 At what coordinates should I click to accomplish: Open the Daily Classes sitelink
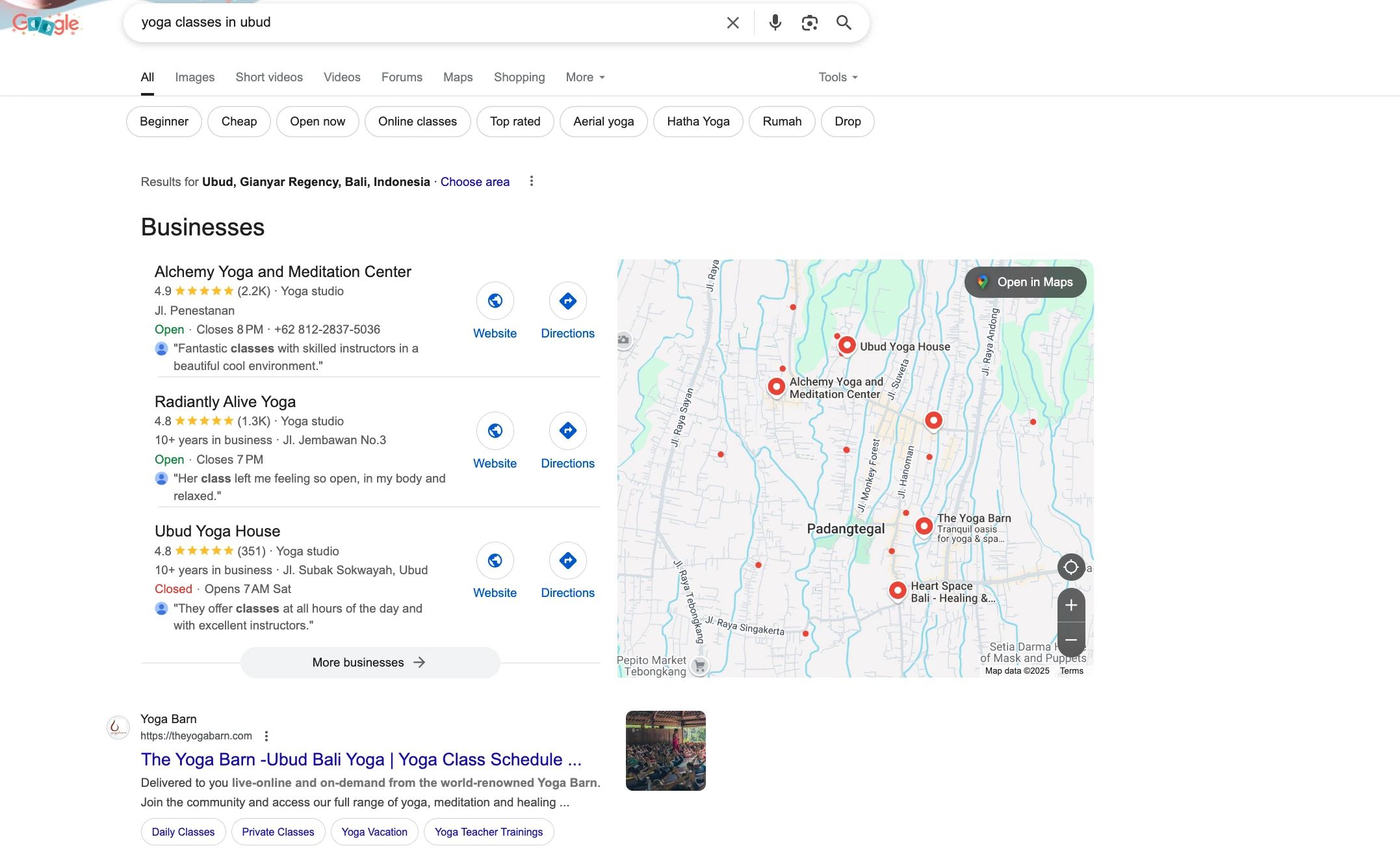click(x=183, y=832)
